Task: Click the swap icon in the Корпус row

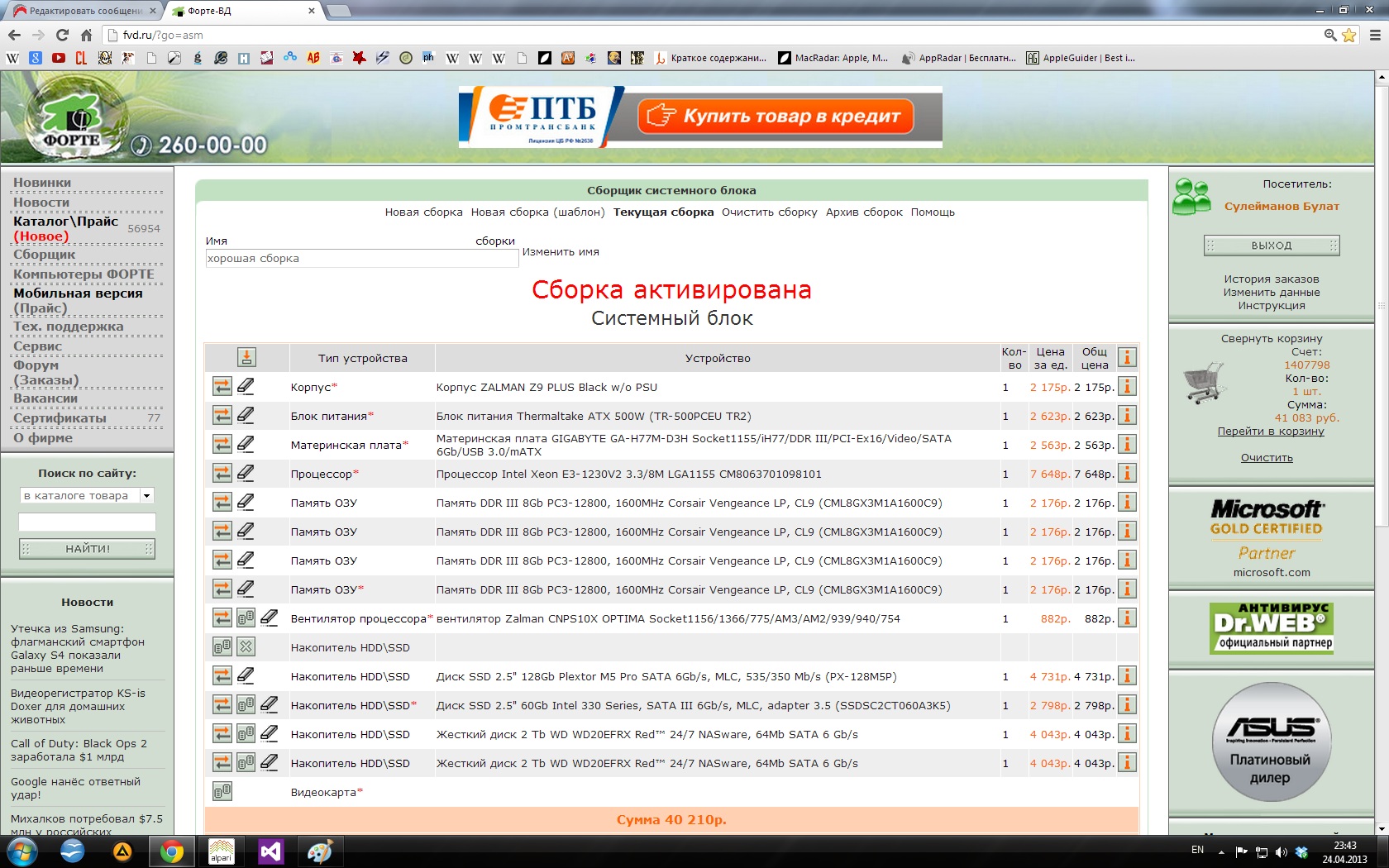Action: click(222, 386)
